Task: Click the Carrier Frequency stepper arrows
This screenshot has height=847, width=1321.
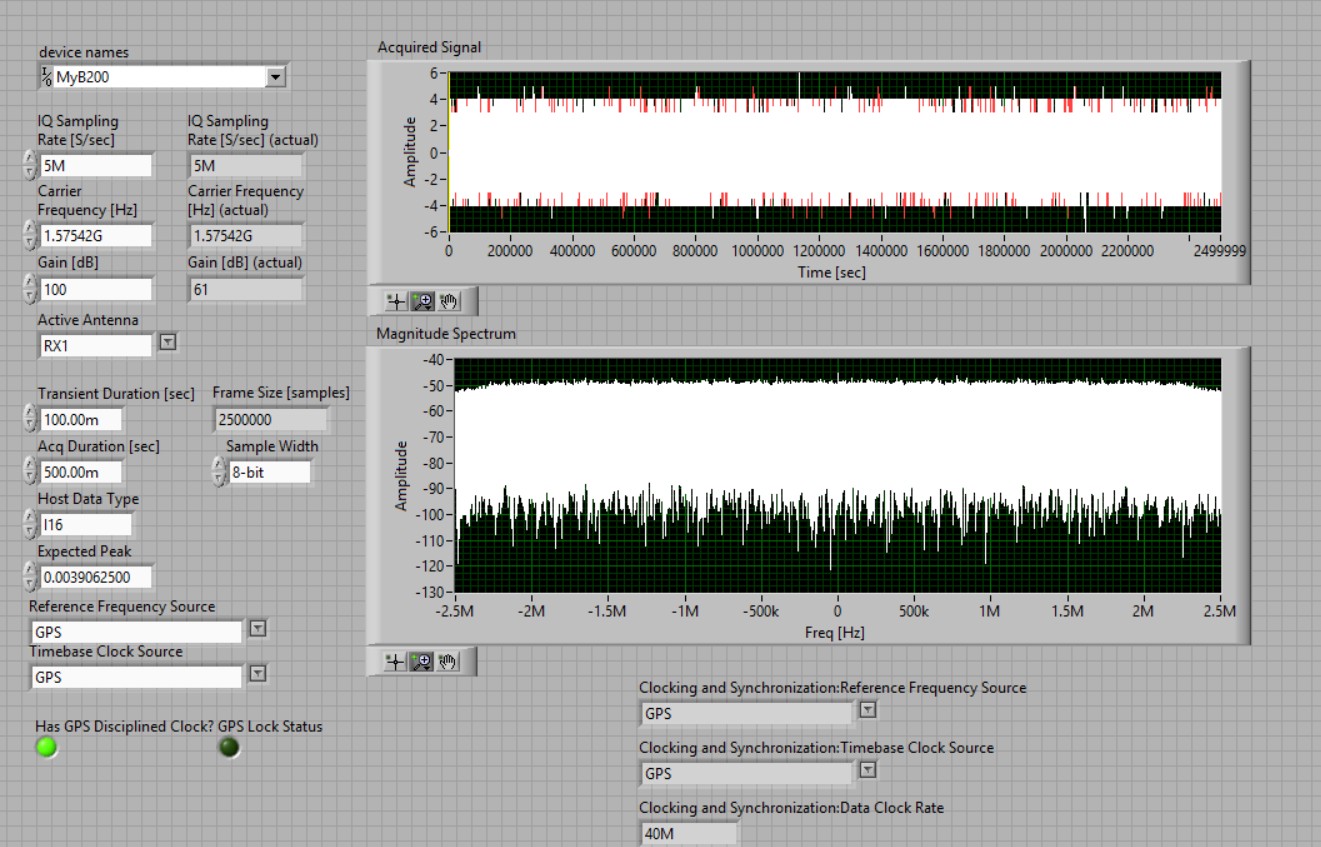Action: [29, 236]
